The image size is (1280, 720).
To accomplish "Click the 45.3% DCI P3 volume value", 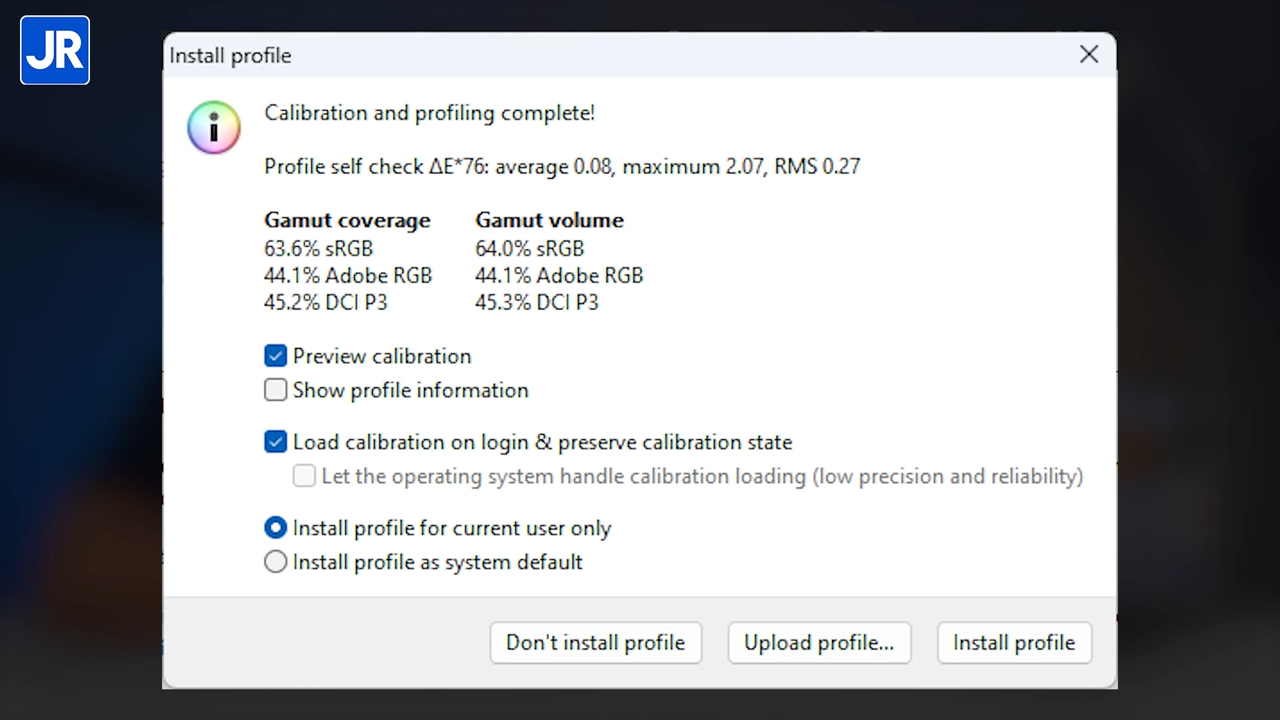I will 536,302.
